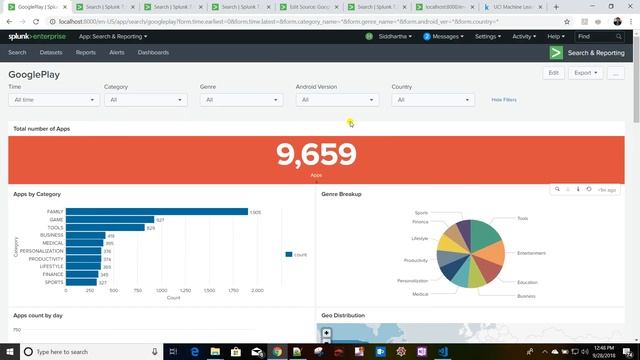
Task: Open the Windows notification center
Action: pos(627,351)
